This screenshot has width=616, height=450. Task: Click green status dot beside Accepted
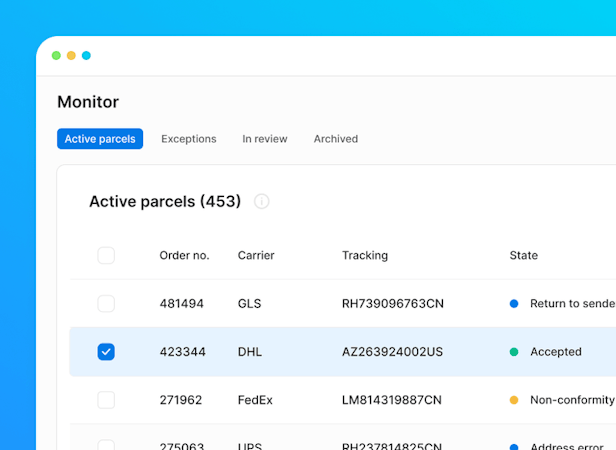coord(514,352)
